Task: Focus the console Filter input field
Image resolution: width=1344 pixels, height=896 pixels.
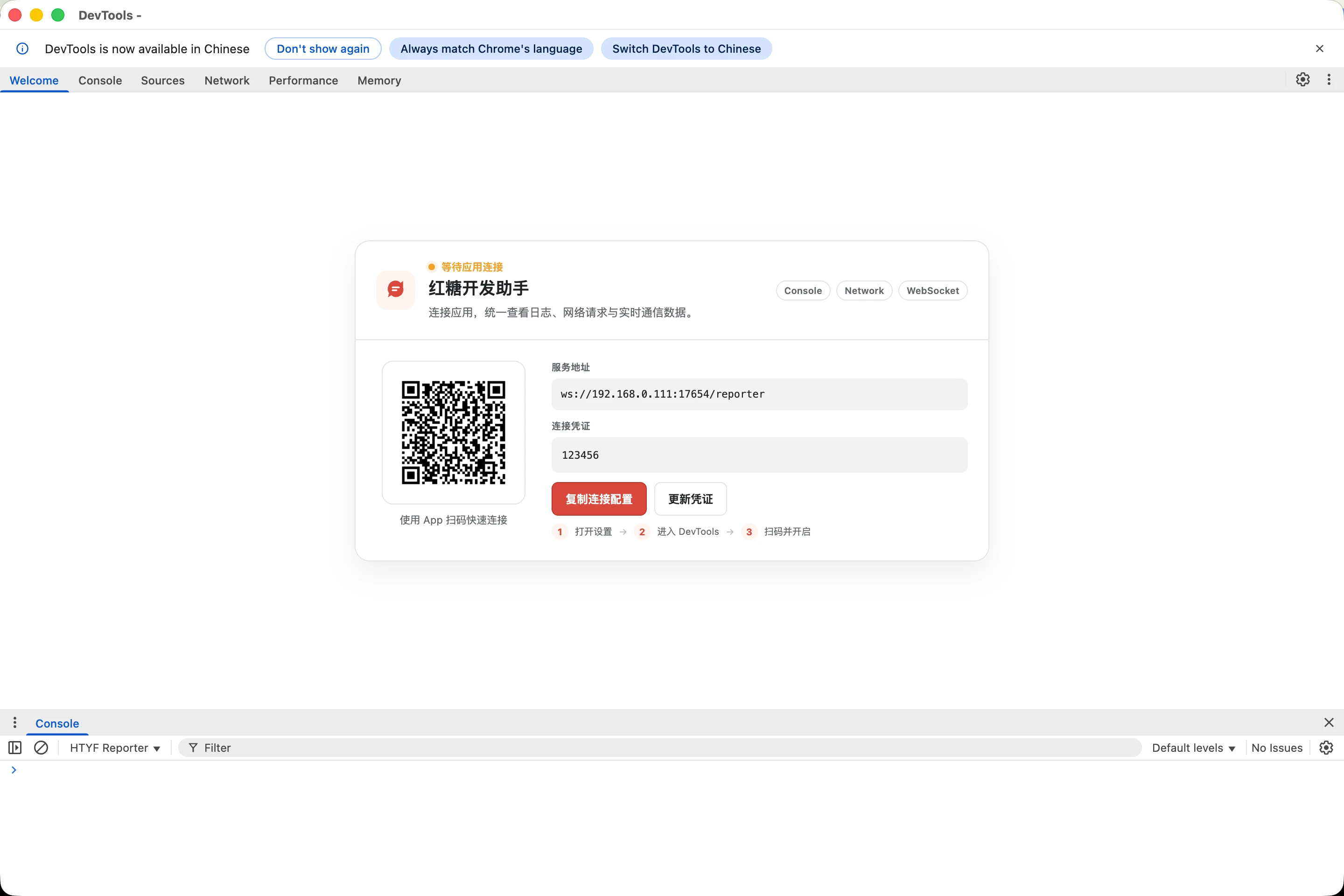Action: click(x=660, y=748)
